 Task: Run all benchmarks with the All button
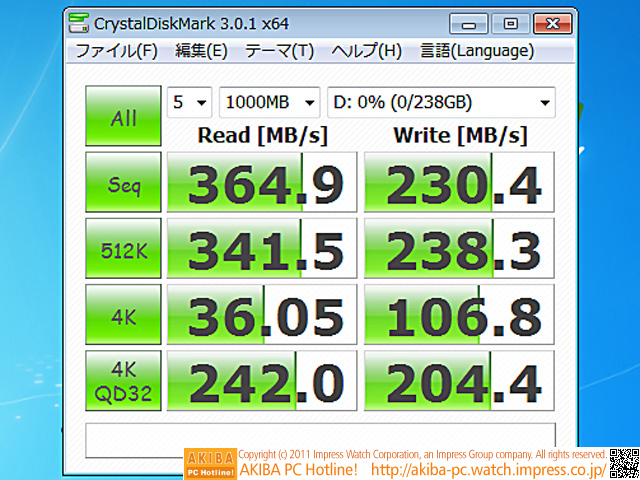(123, 116)
